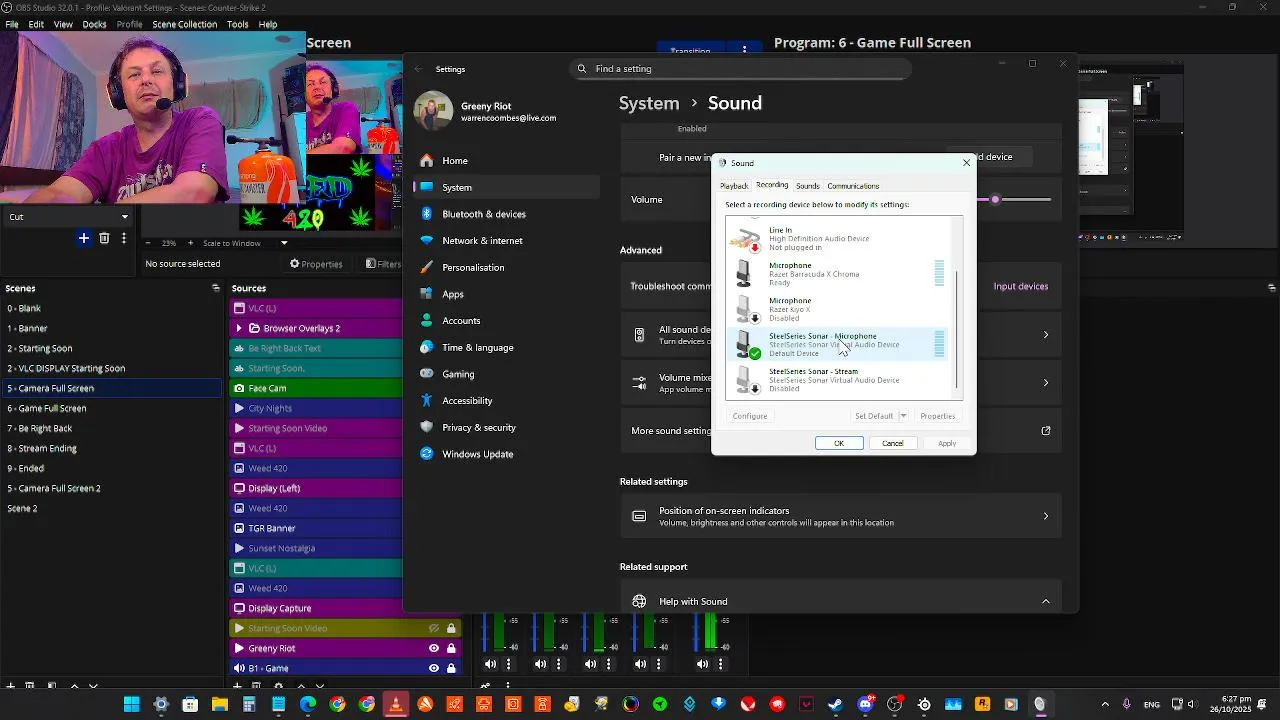Open the Cut transition dropdown
The height and width of the screenshot is (720, 1280).
(68, 217)
